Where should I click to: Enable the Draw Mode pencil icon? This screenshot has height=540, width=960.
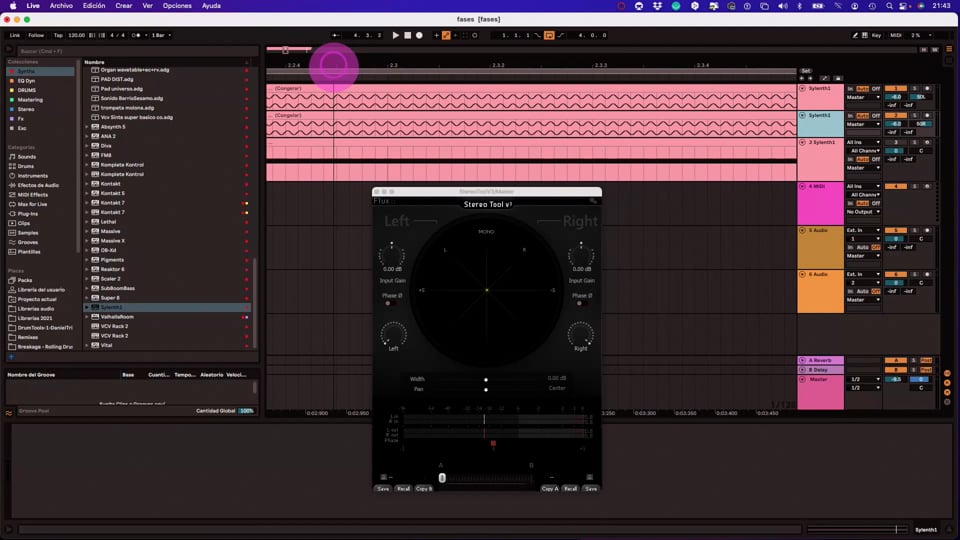click(x=855, y=36)
